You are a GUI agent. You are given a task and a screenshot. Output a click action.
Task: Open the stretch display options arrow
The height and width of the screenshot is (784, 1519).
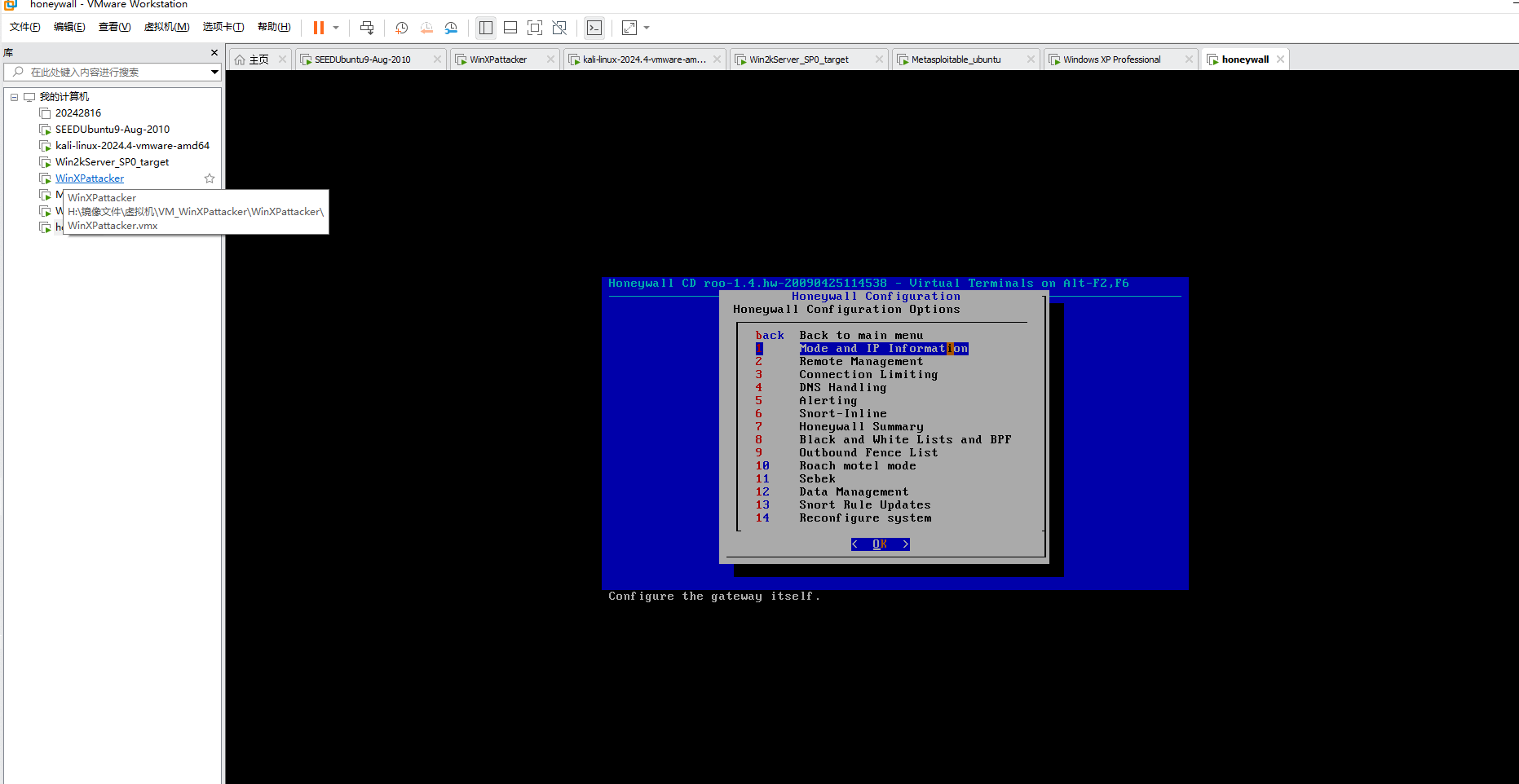647,28
